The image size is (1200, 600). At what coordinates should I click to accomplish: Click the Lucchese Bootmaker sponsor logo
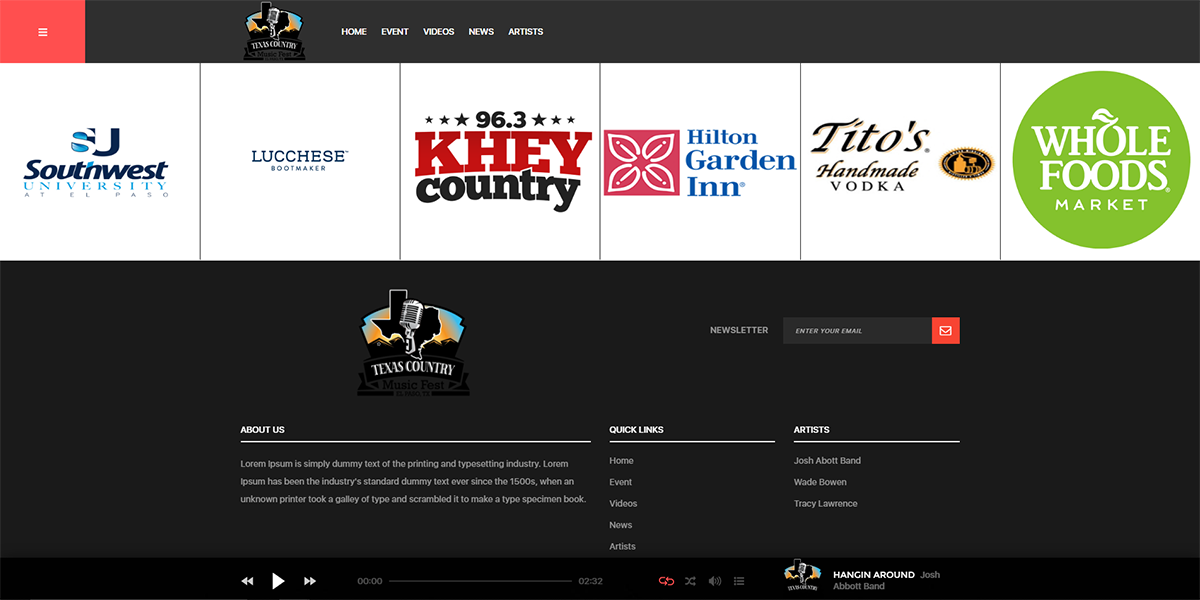300,160
